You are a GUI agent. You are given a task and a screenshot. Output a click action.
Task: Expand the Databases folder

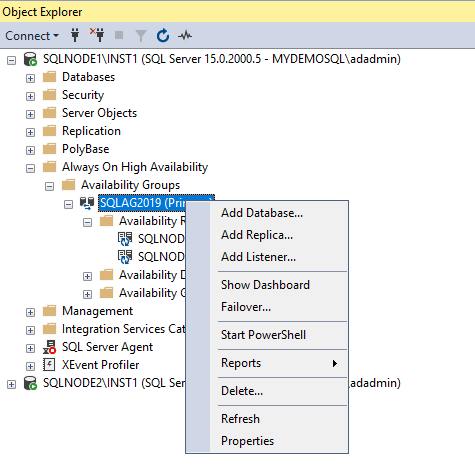tap(30, 78)
